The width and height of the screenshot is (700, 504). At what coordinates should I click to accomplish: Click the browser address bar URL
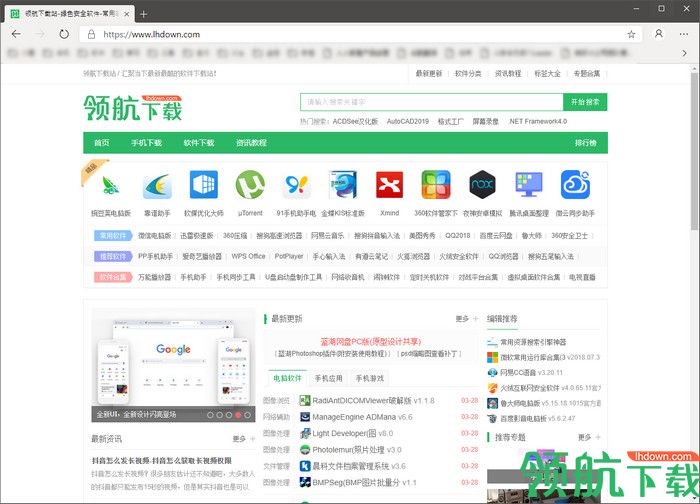[152, 34]
